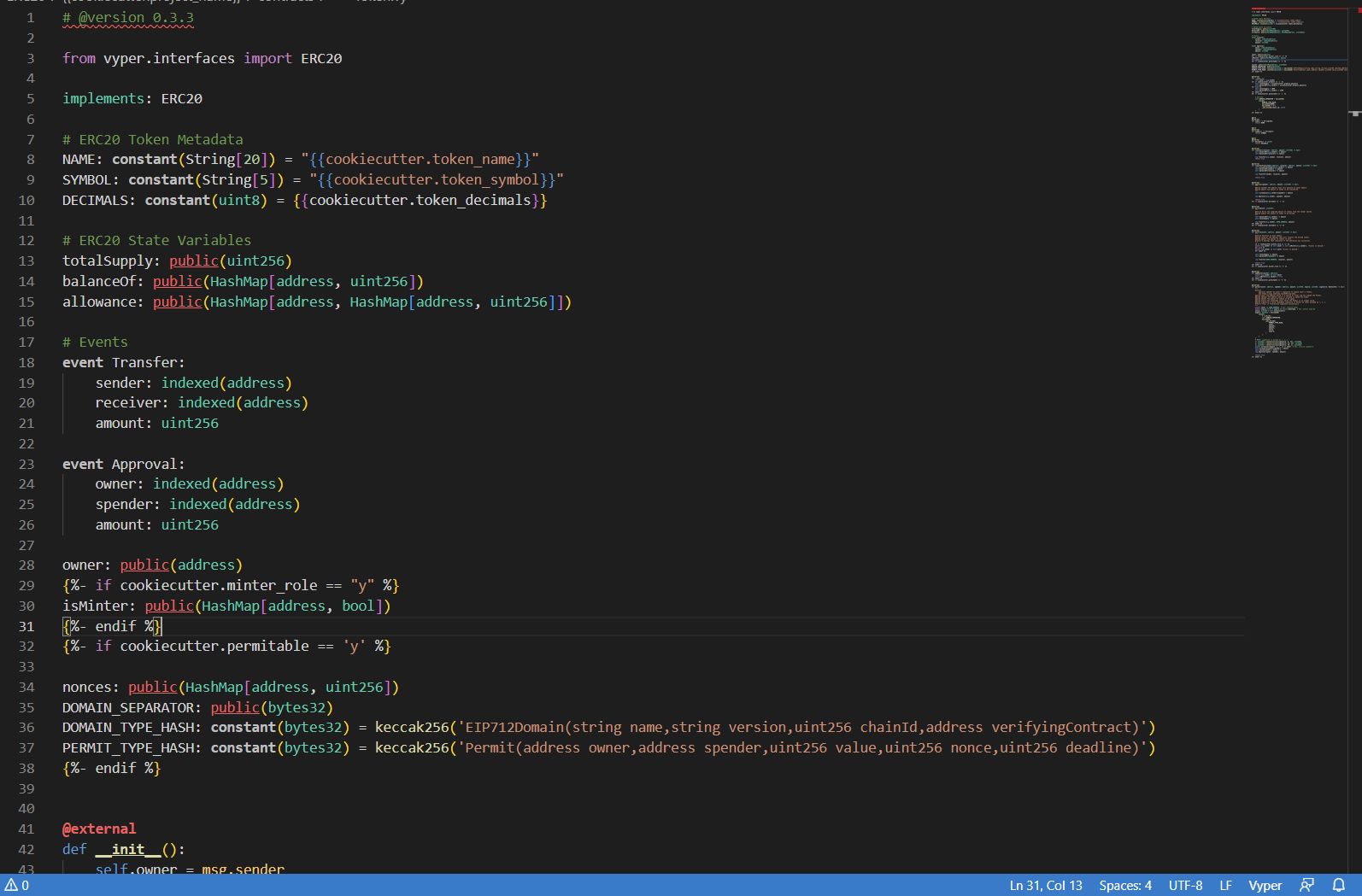
Task: Open the problems warning indicator in status bar
Action: [17, 885]
